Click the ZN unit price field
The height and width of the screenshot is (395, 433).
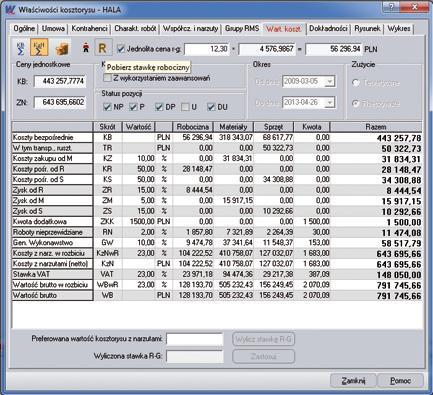click(60, 102)
